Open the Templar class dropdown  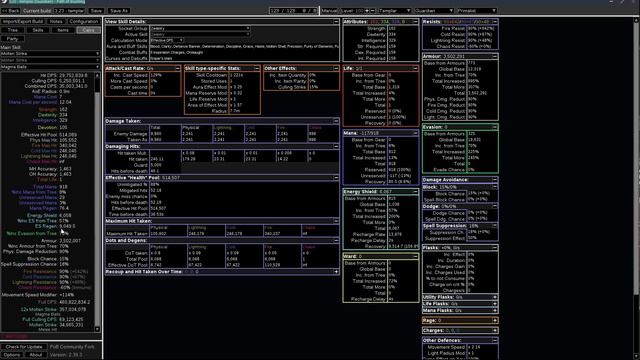click(x=394, y=11)
